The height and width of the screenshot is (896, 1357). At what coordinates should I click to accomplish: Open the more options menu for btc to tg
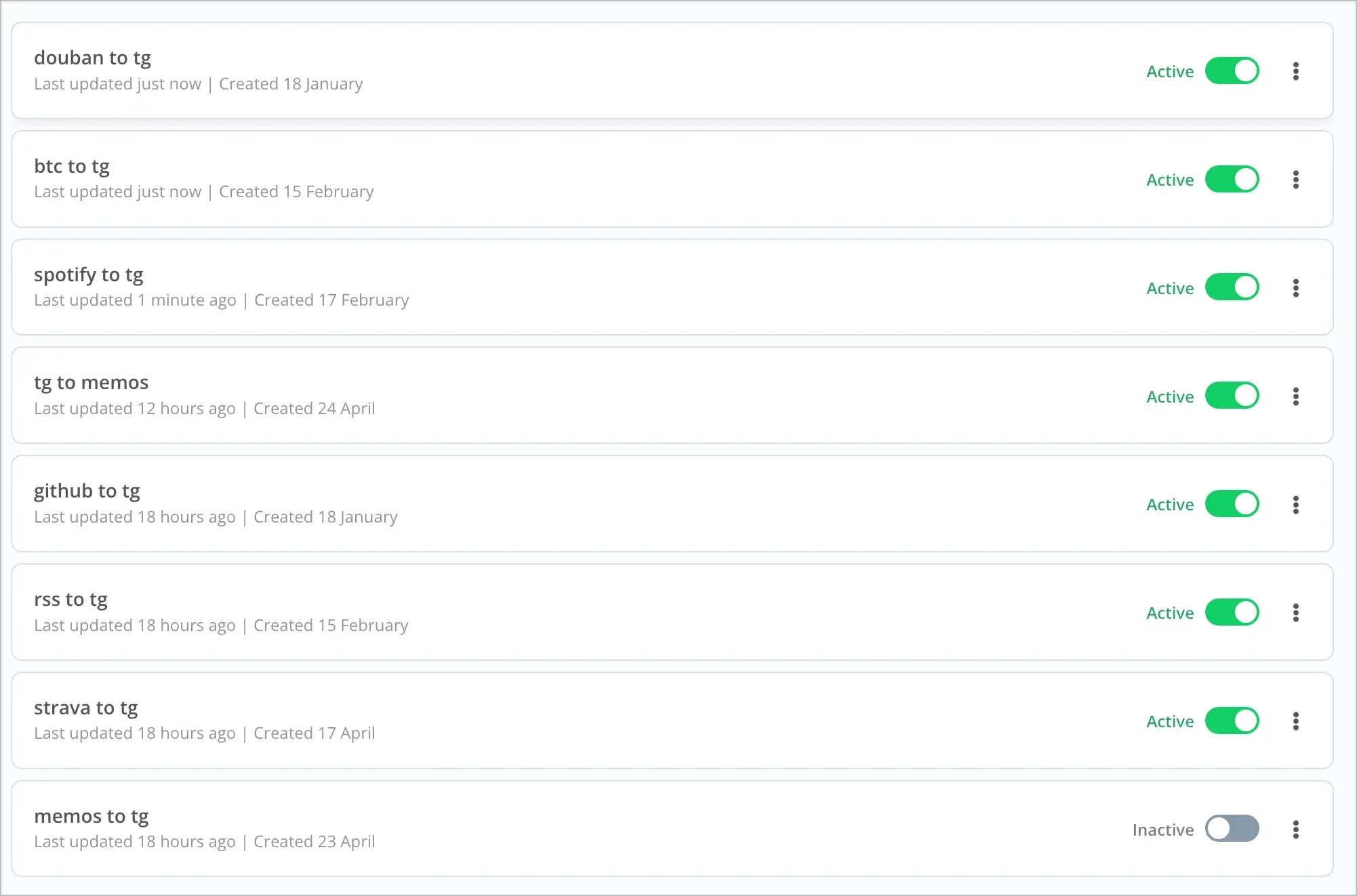click(1295, 180)
